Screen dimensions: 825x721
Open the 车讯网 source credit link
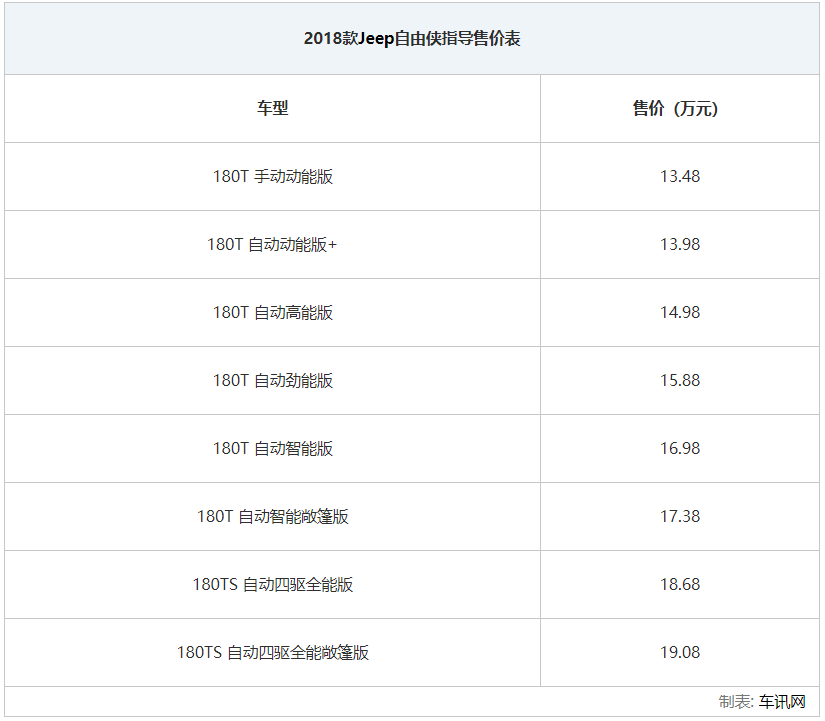pos(782,702)
